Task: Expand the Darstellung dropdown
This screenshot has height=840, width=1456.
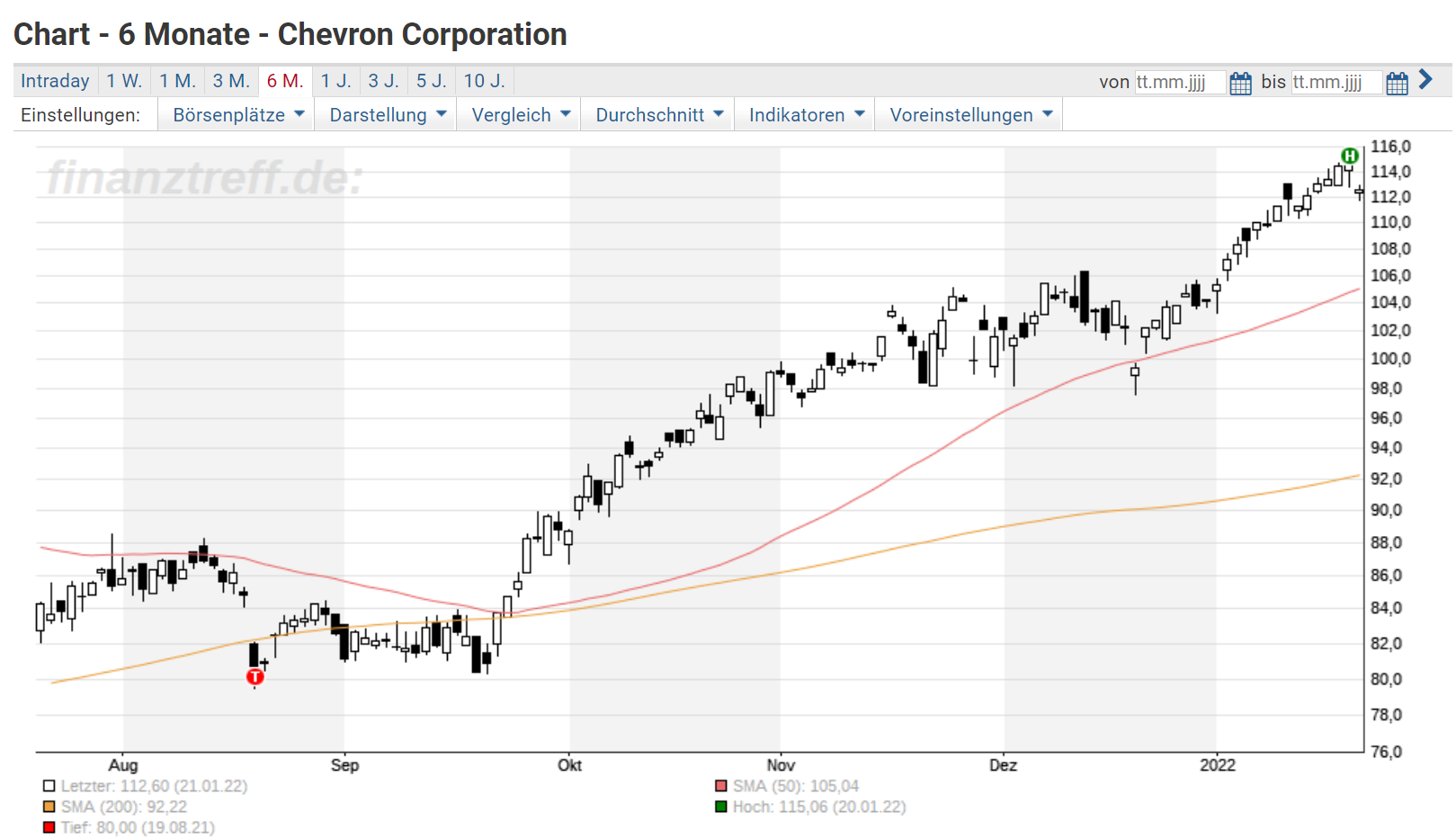Action: [387, 114]
